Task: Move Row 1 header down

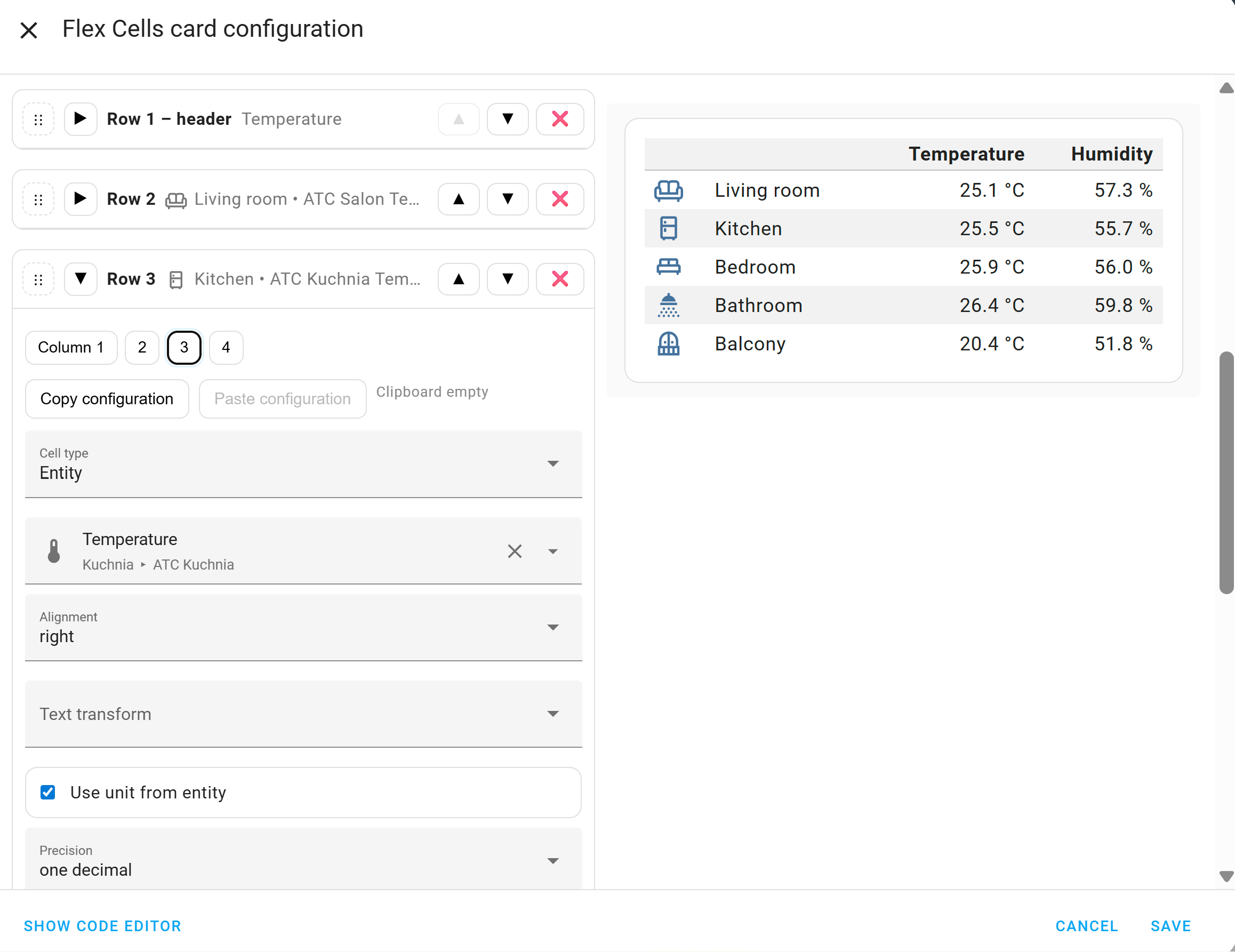Action: 507,119
